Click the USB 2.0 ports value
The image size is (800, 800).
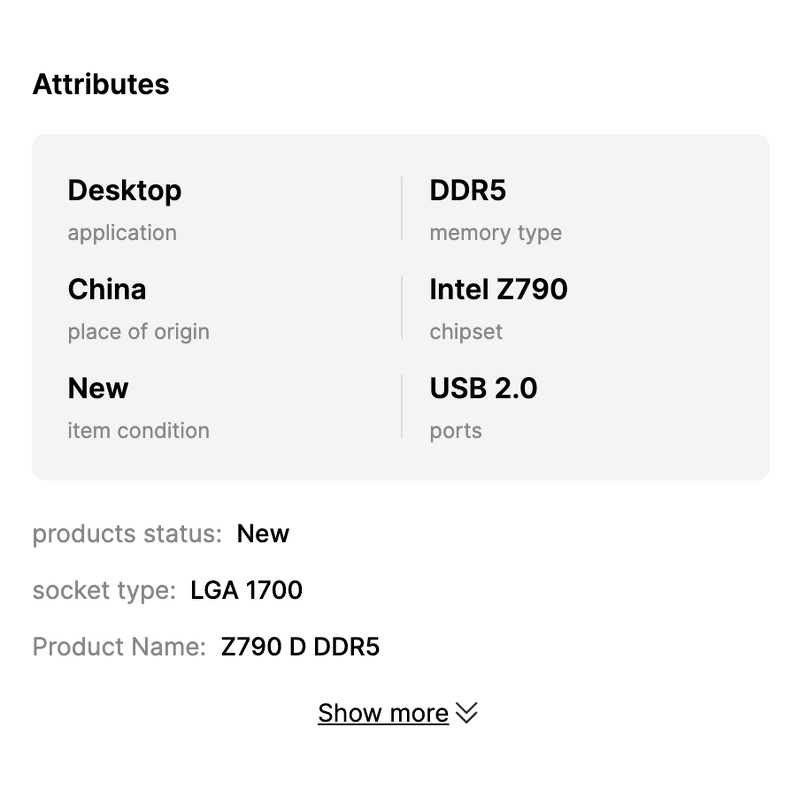click(484, 388)
